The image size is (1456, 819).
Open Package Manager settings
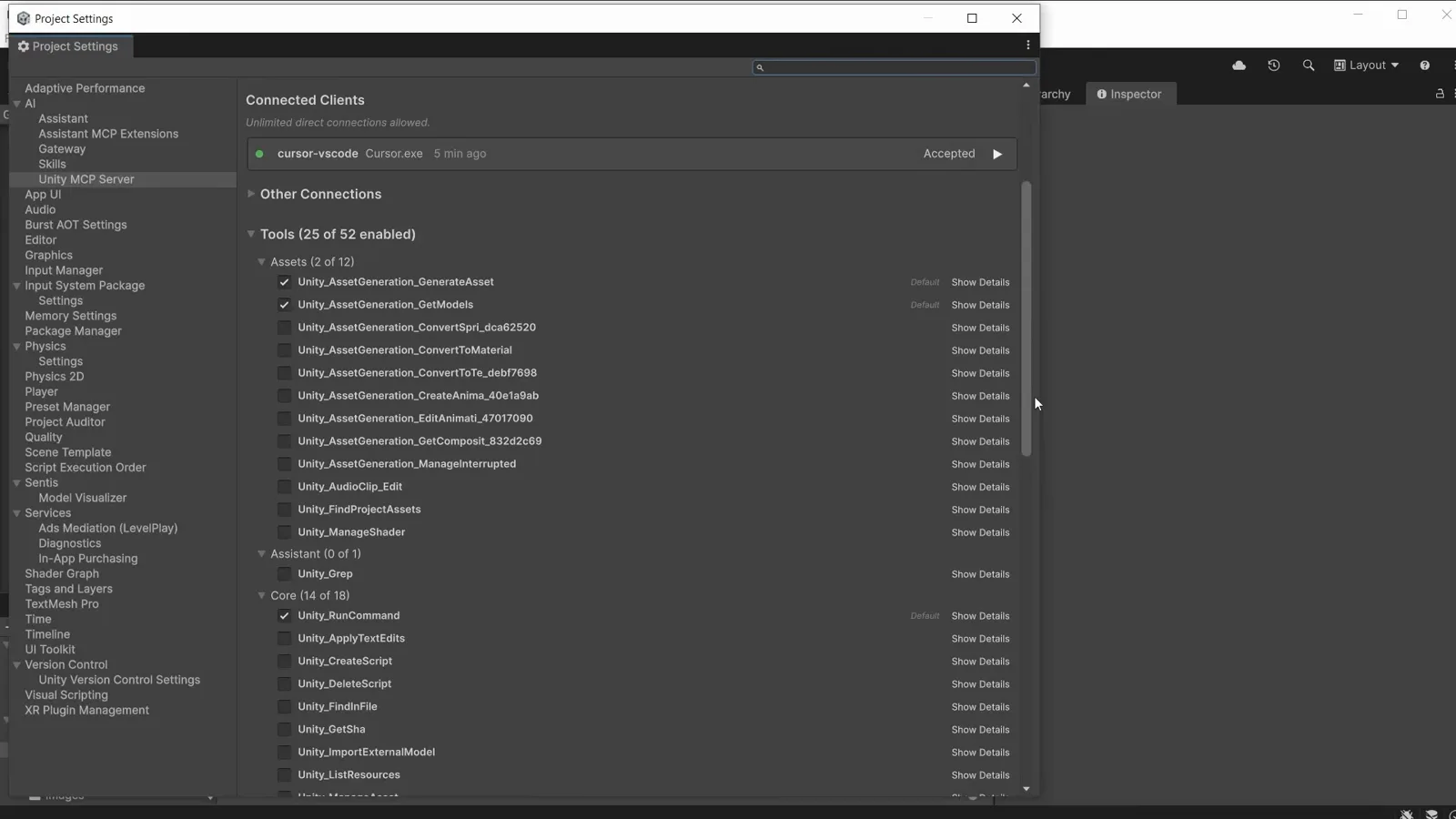coord(73,331)
